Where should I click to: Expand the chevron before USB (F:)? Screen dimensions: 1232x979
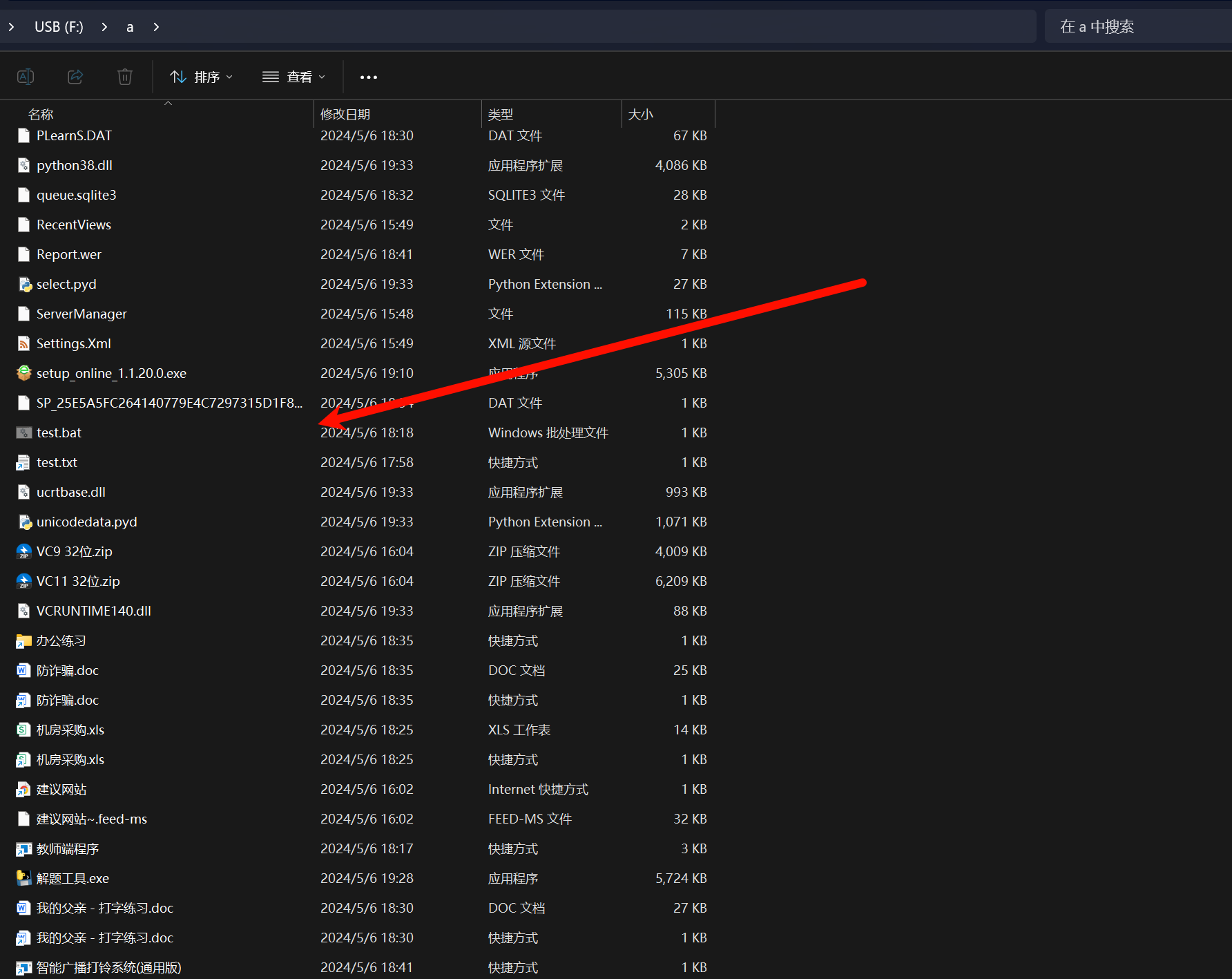[11, 27]
